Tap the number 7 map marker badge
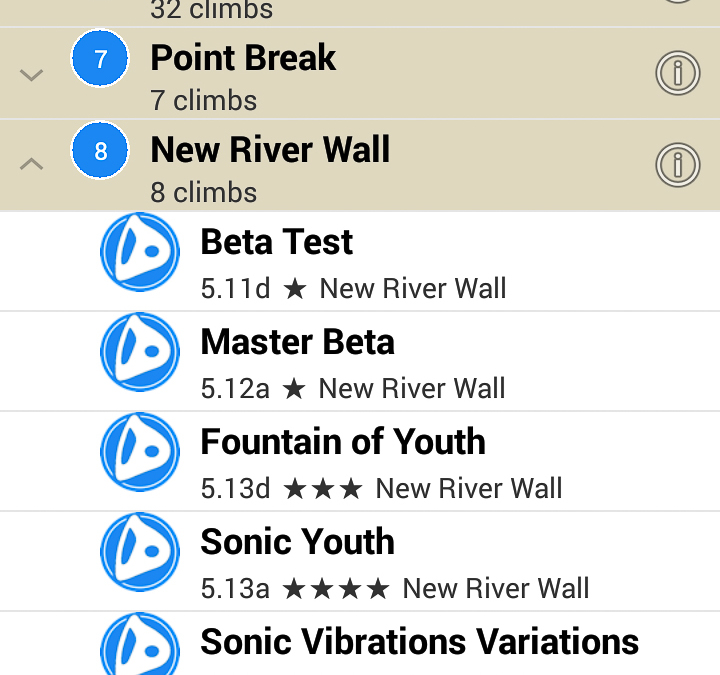Viewport: 720px width, 675px height. [x=100, y=60]
